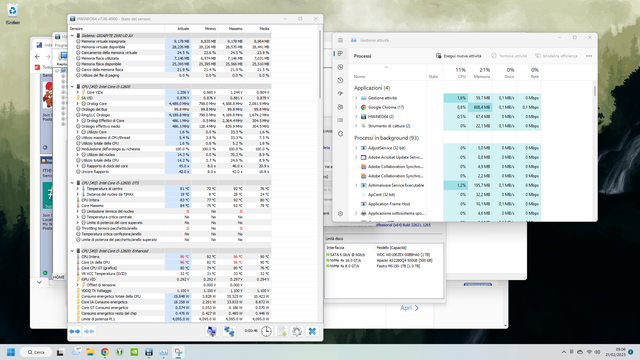This screenshot has width=640, height=360.
Task: Select Strumento di cattura (2) process
Action: tap(447, 126)
